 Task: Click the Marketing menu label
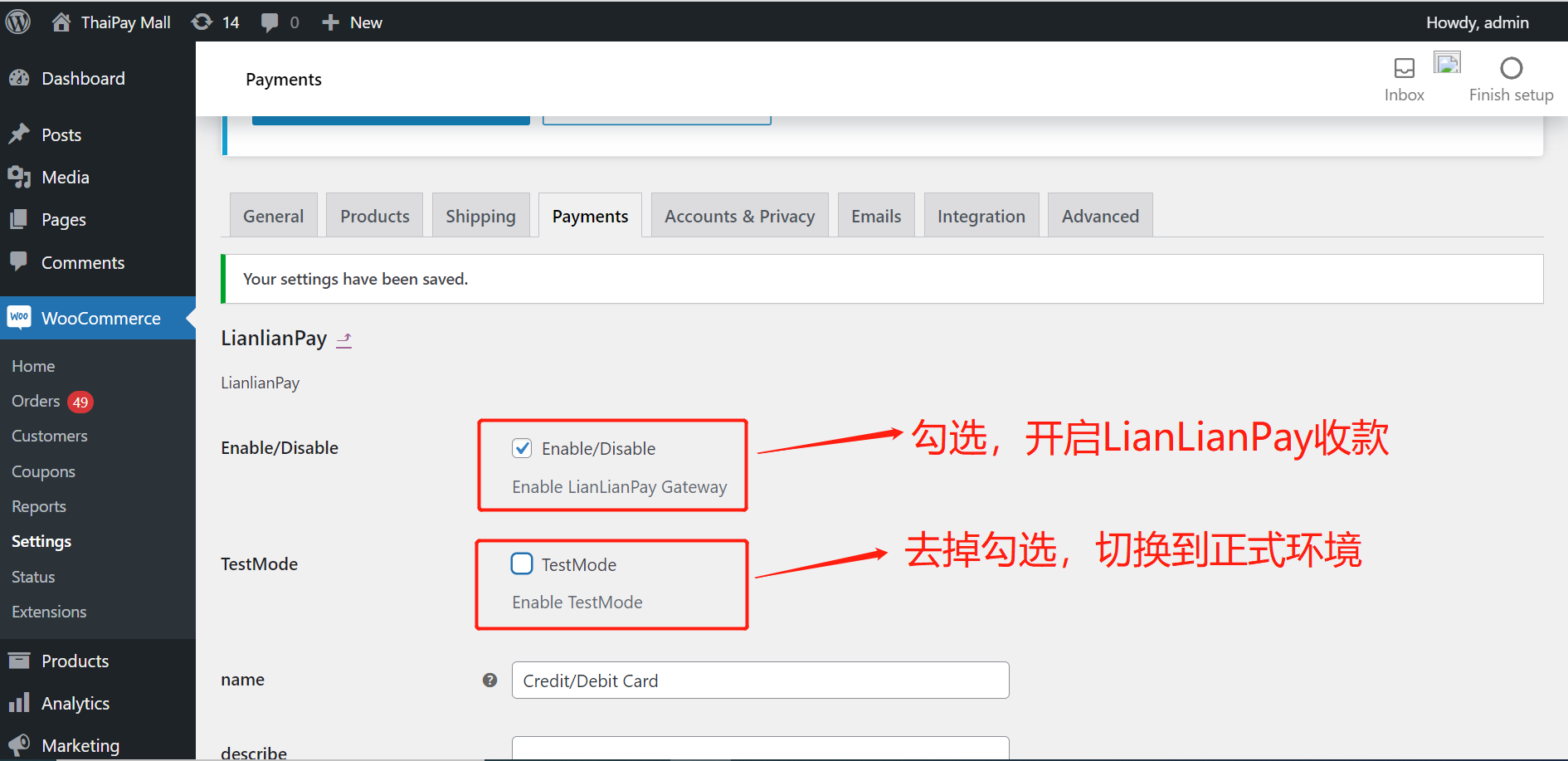pos(80,745)
